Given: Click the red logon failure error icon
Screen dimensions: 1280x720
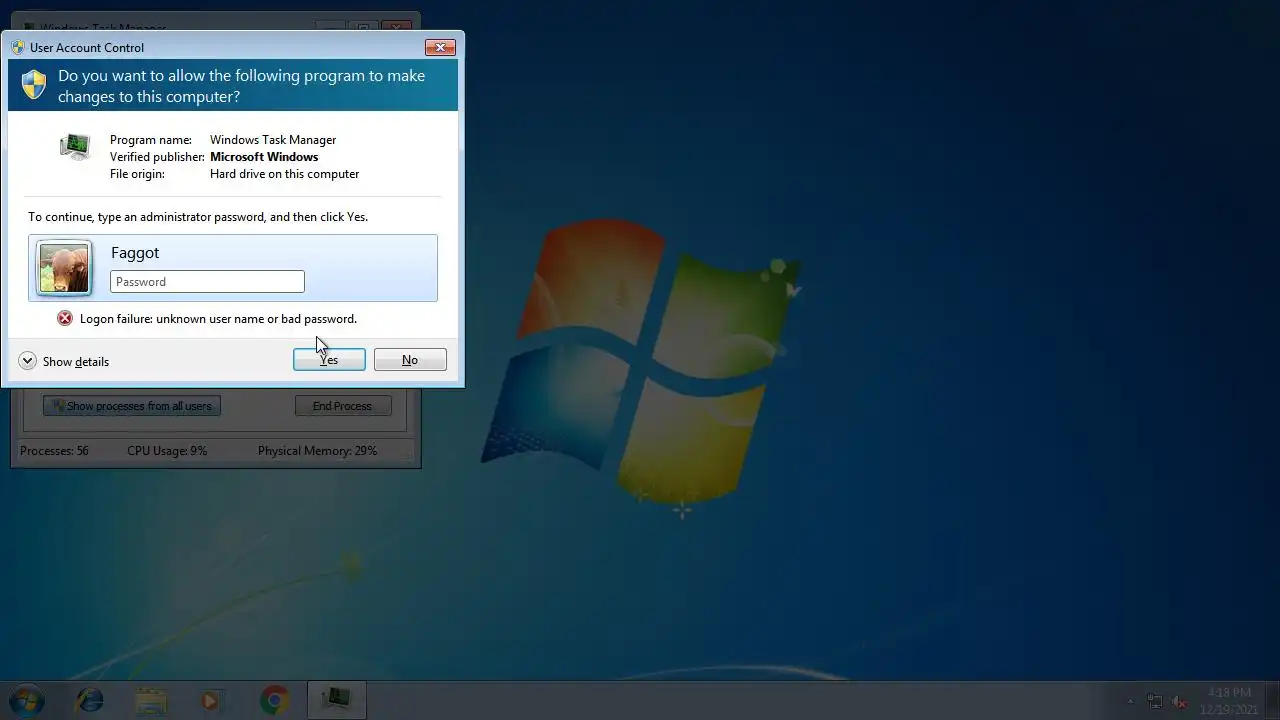Looking at the screenshot, I should tap(65, 318).
